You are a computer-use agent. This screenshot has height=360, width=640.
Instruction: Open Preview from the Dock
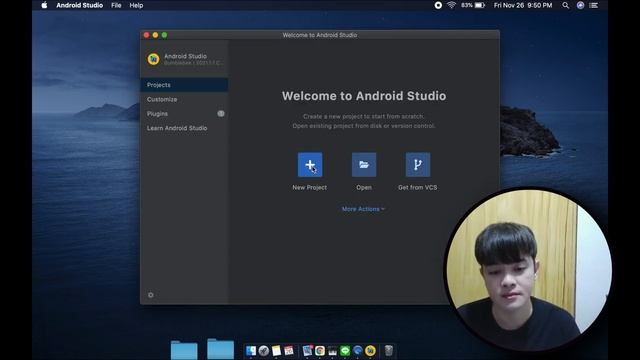pos(307,351)
